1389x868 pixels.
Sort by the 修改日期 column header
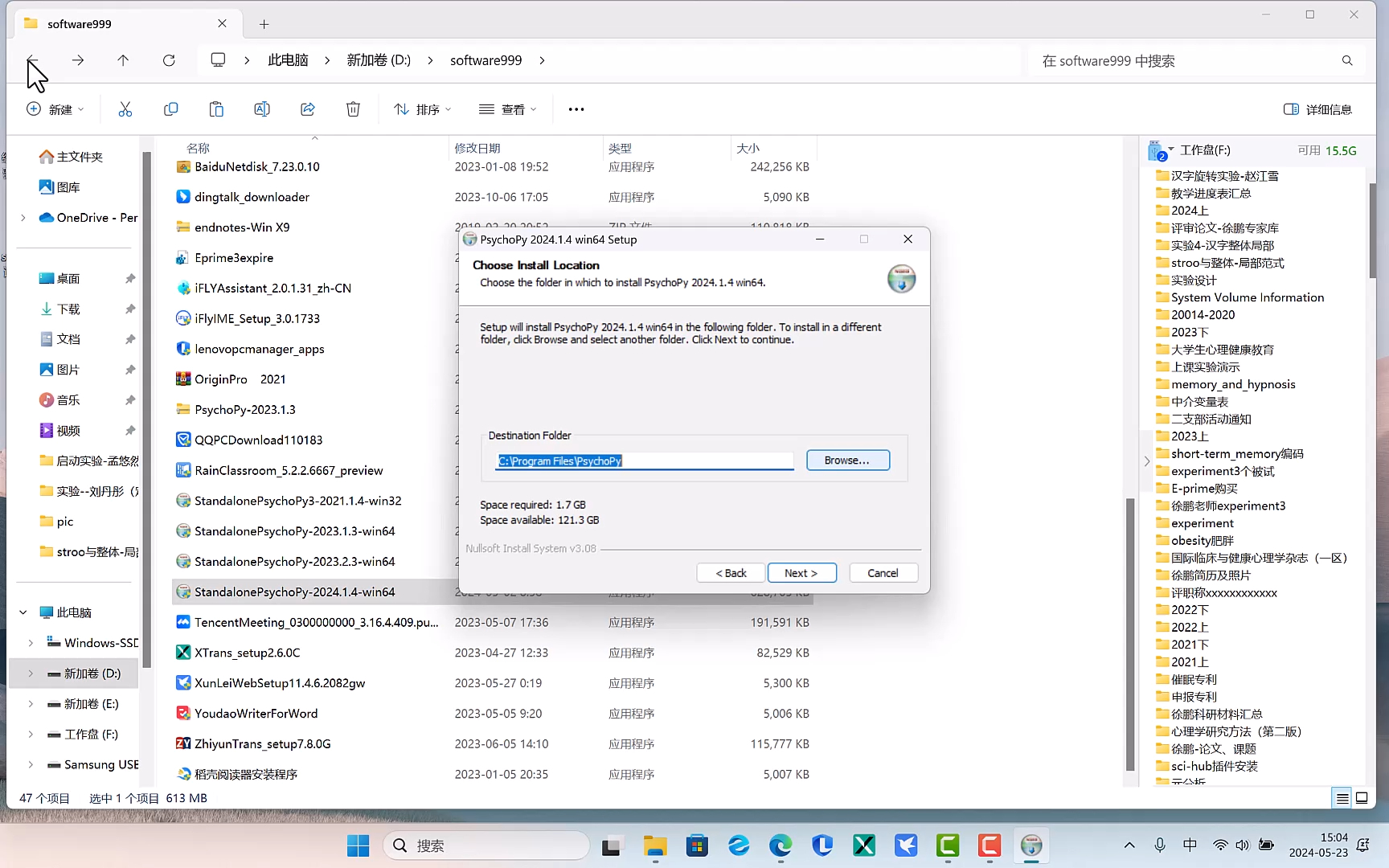point(477,148)
